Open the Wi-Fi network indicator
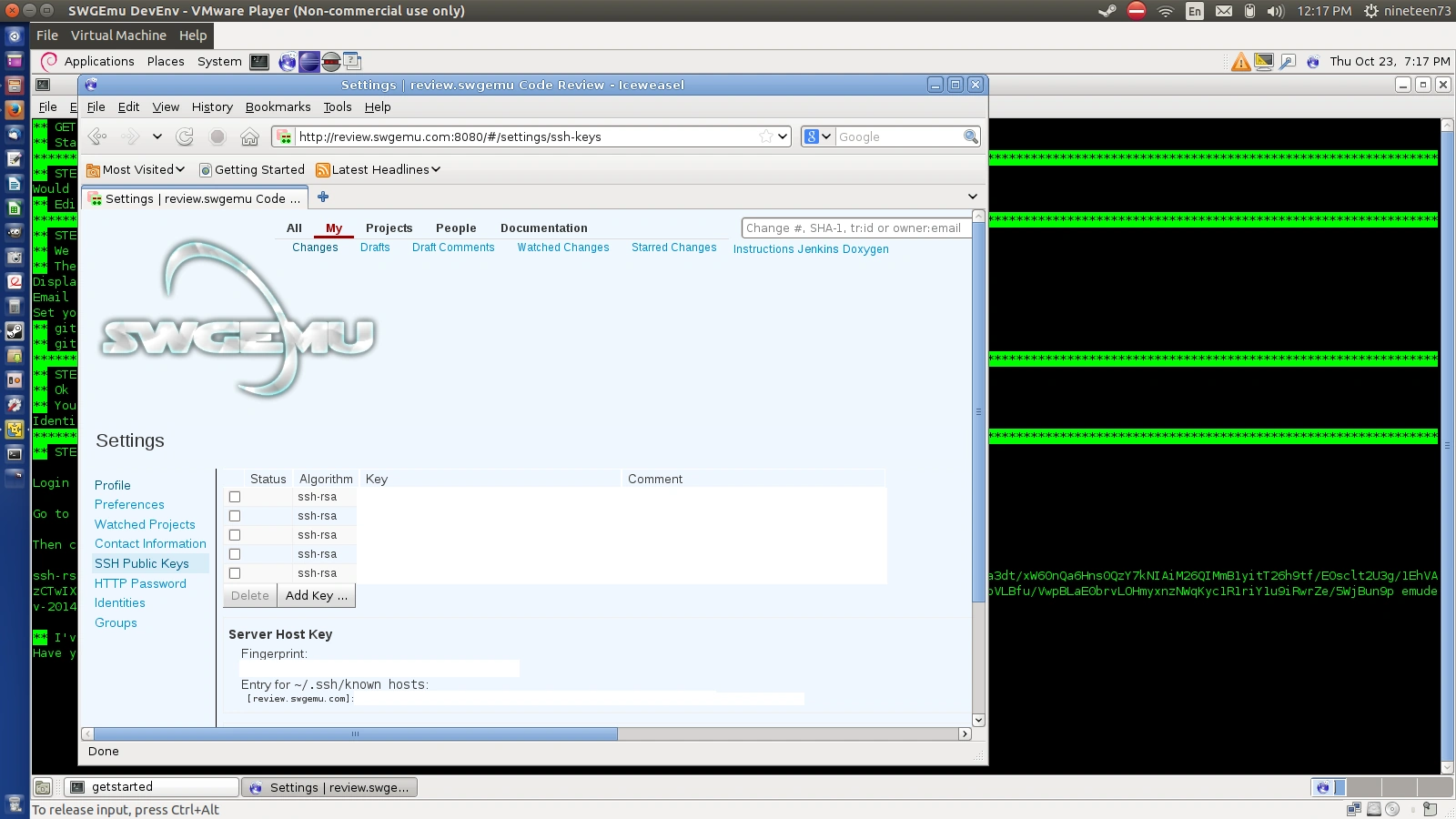The image size is (1456, 819). [x=1166, y=11]
